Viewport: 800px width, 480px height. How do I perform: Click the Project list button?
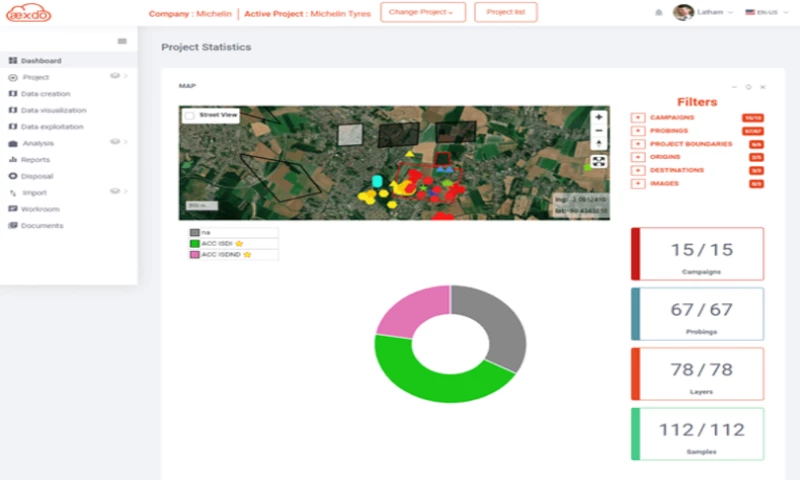coord(506,12)
